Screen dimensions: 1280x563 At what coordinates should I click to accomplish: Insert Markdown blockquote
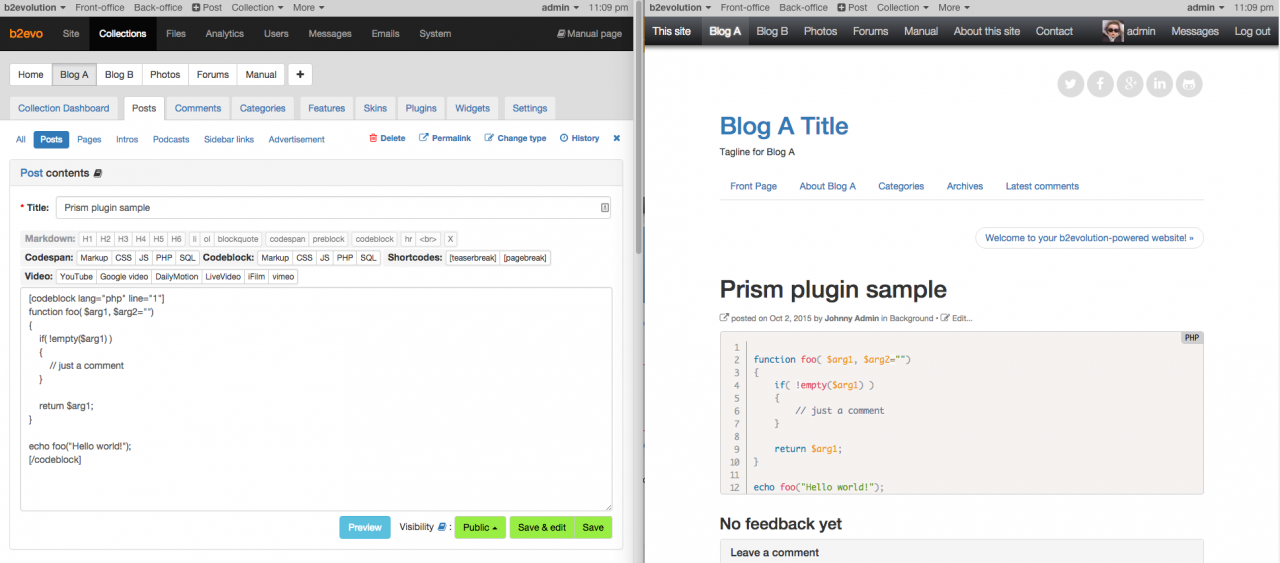(238, 239)
